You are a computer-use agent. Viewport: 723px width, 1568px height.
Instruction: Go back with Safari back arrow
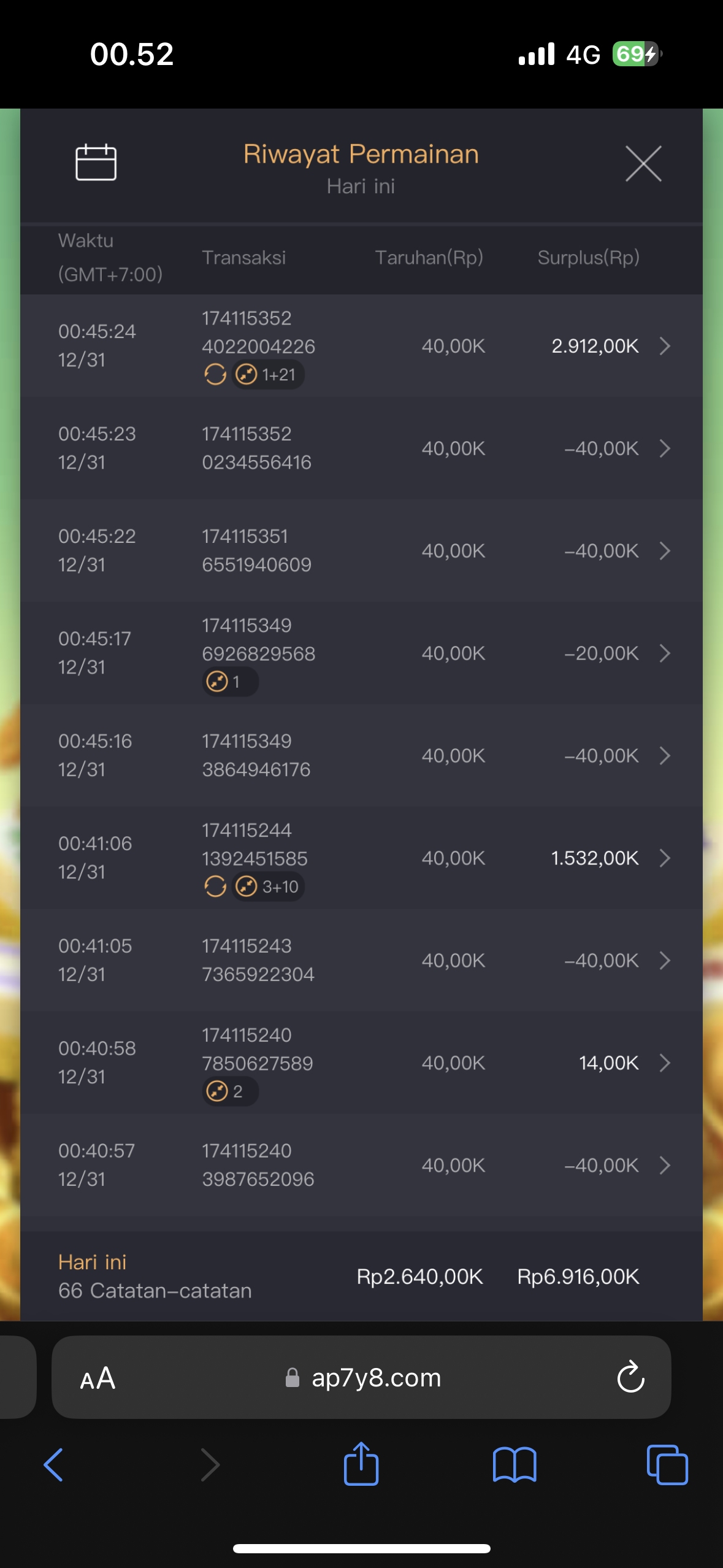[54, 1464]
